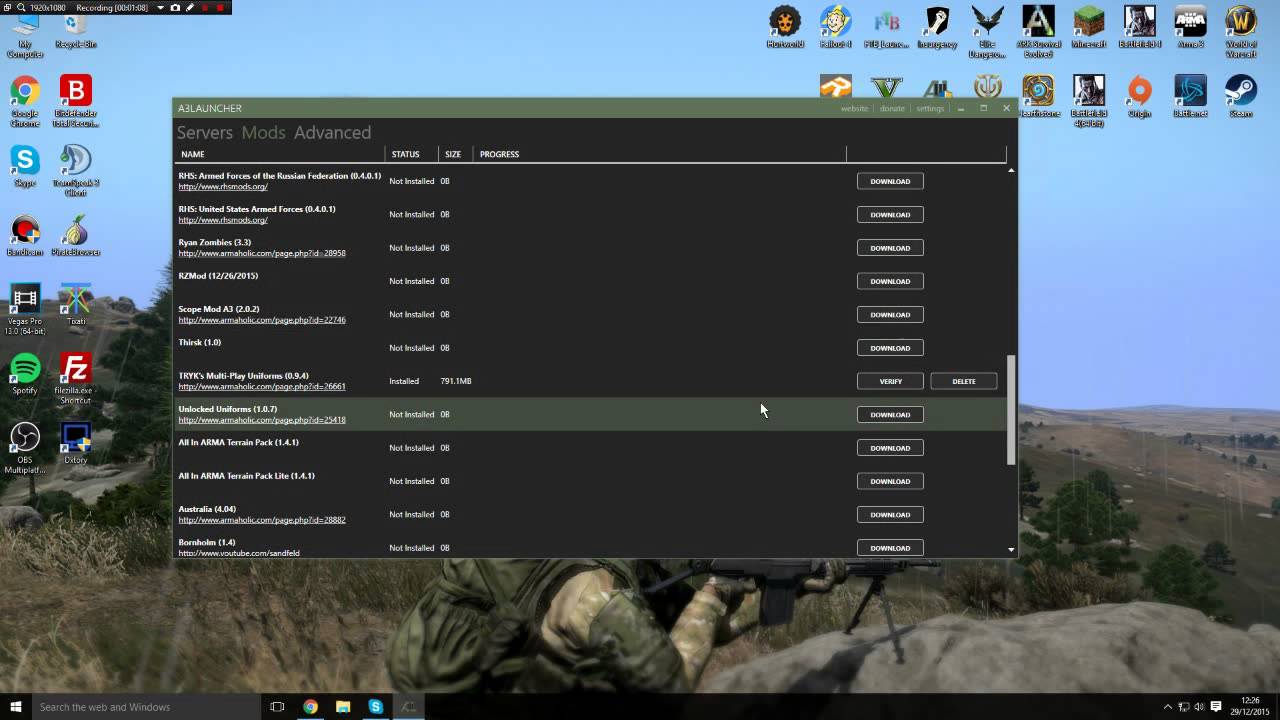The width and height of the screenshot is (1280, 720).
Task: Sort mods by SIZE column
Action: (x=455, y=154)
